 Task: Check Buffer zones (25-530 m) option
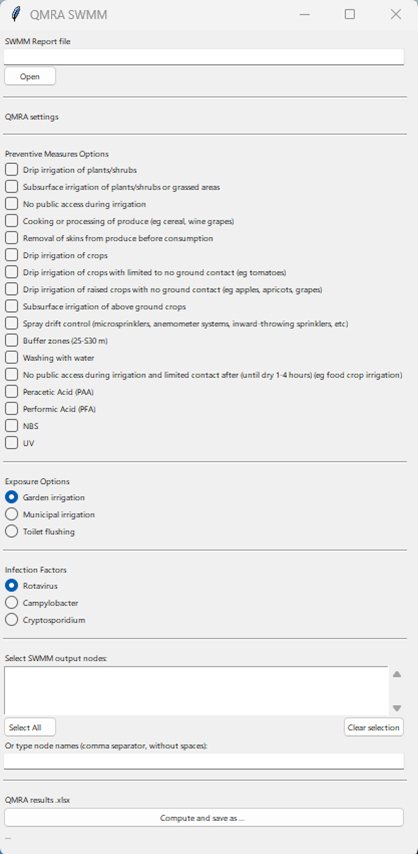(11, 340)
